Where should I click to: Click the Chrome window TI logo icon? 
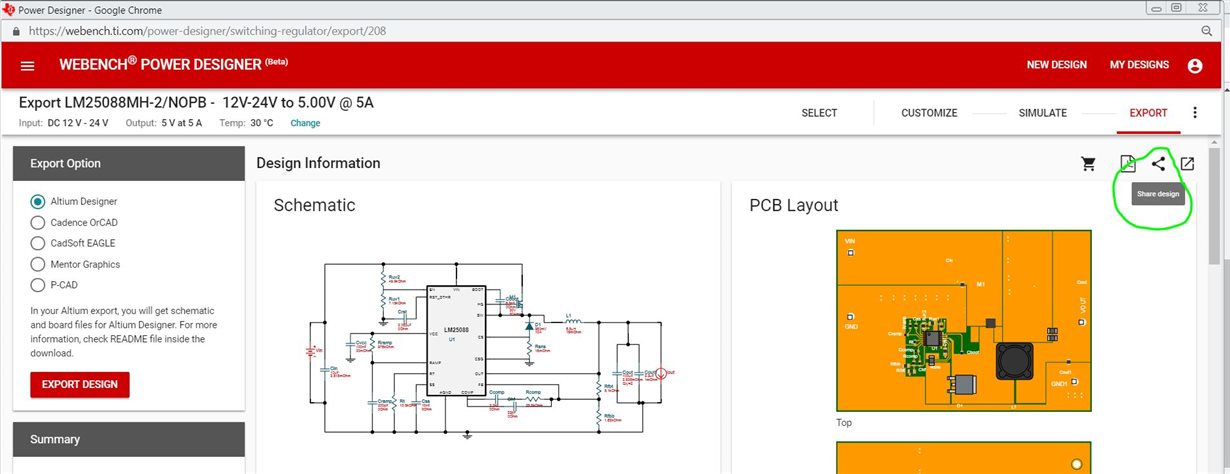pyautogui.click(x=9, y=8)
